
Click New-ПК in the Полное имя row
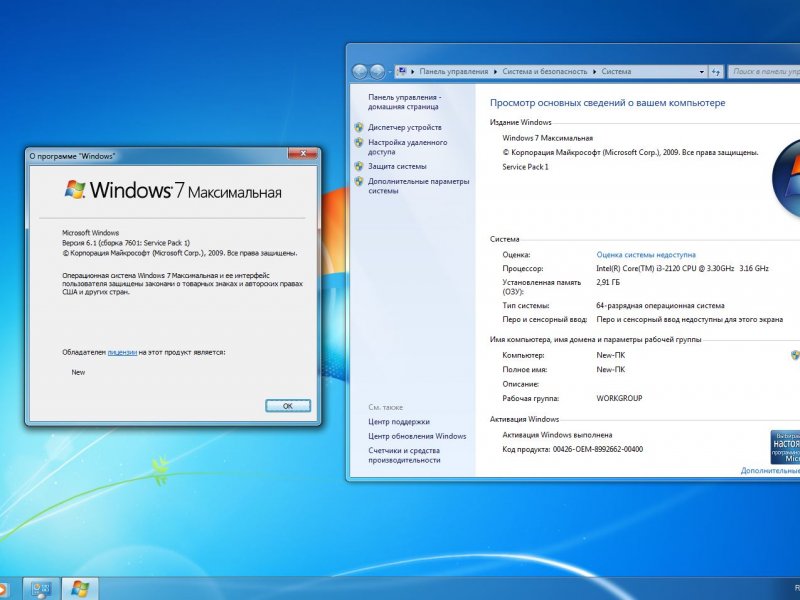click(x=610, y=369)
